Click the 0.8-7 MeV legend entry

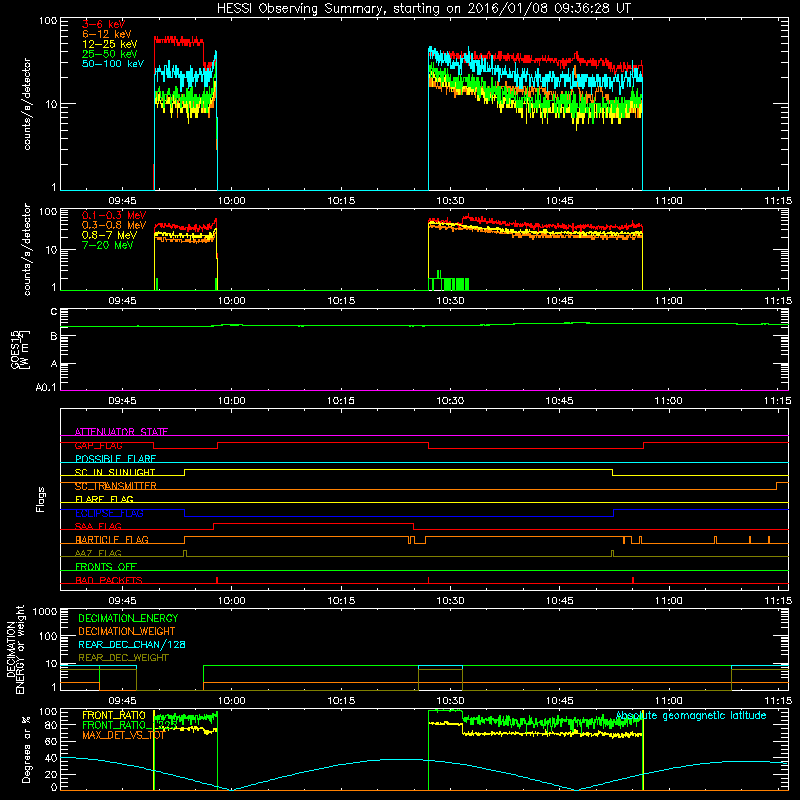[x=109, y=235]
